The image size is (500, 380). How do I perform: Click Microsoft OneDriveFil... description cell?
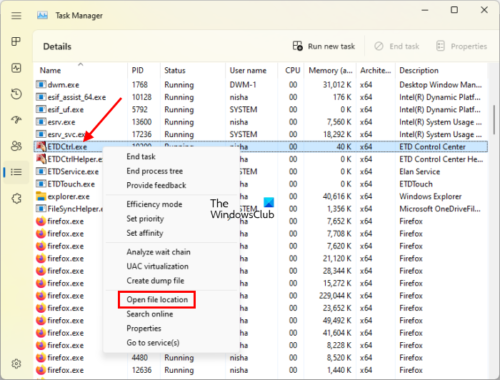point(440,209)
